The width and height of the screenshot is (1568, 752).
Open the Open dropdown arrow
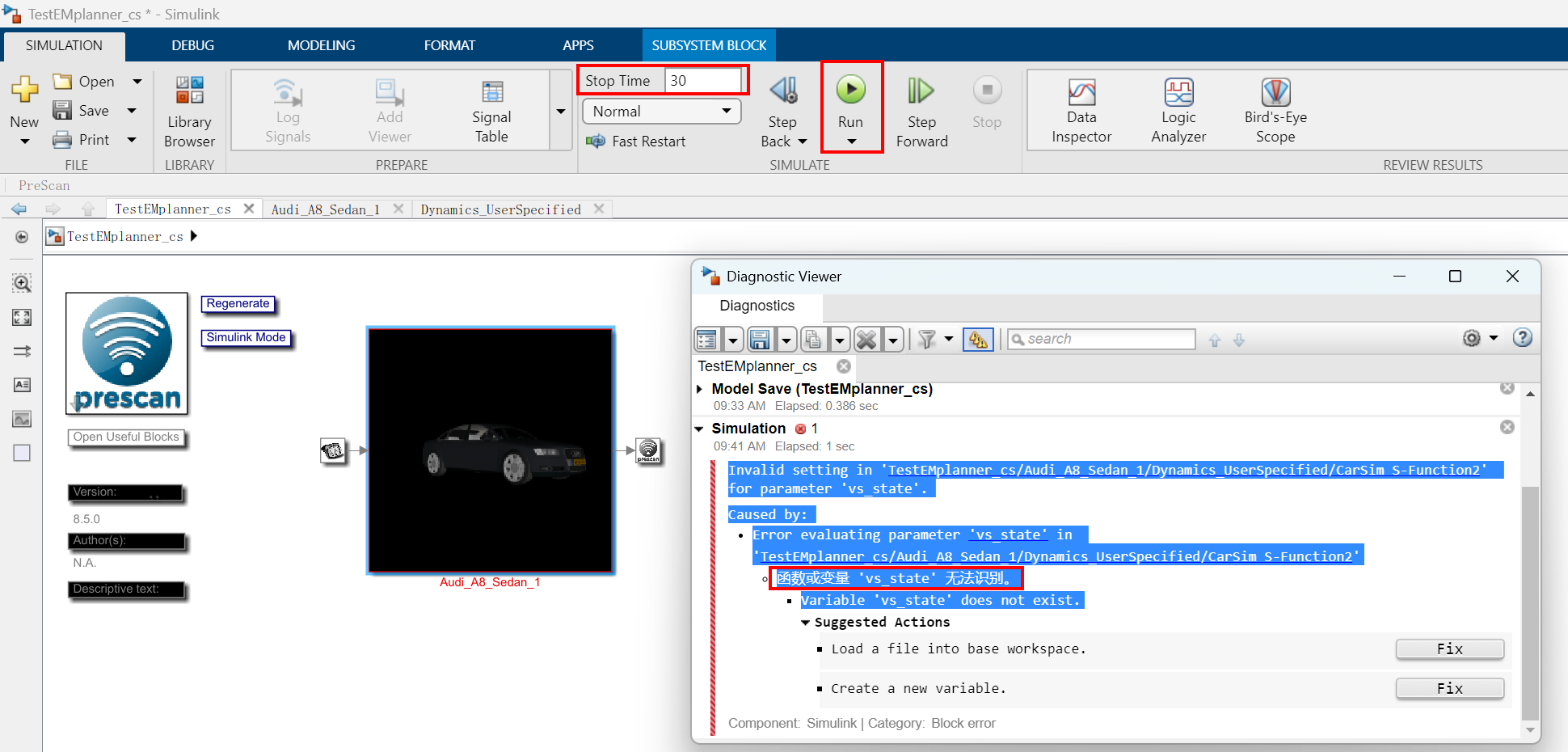(137, 81)
